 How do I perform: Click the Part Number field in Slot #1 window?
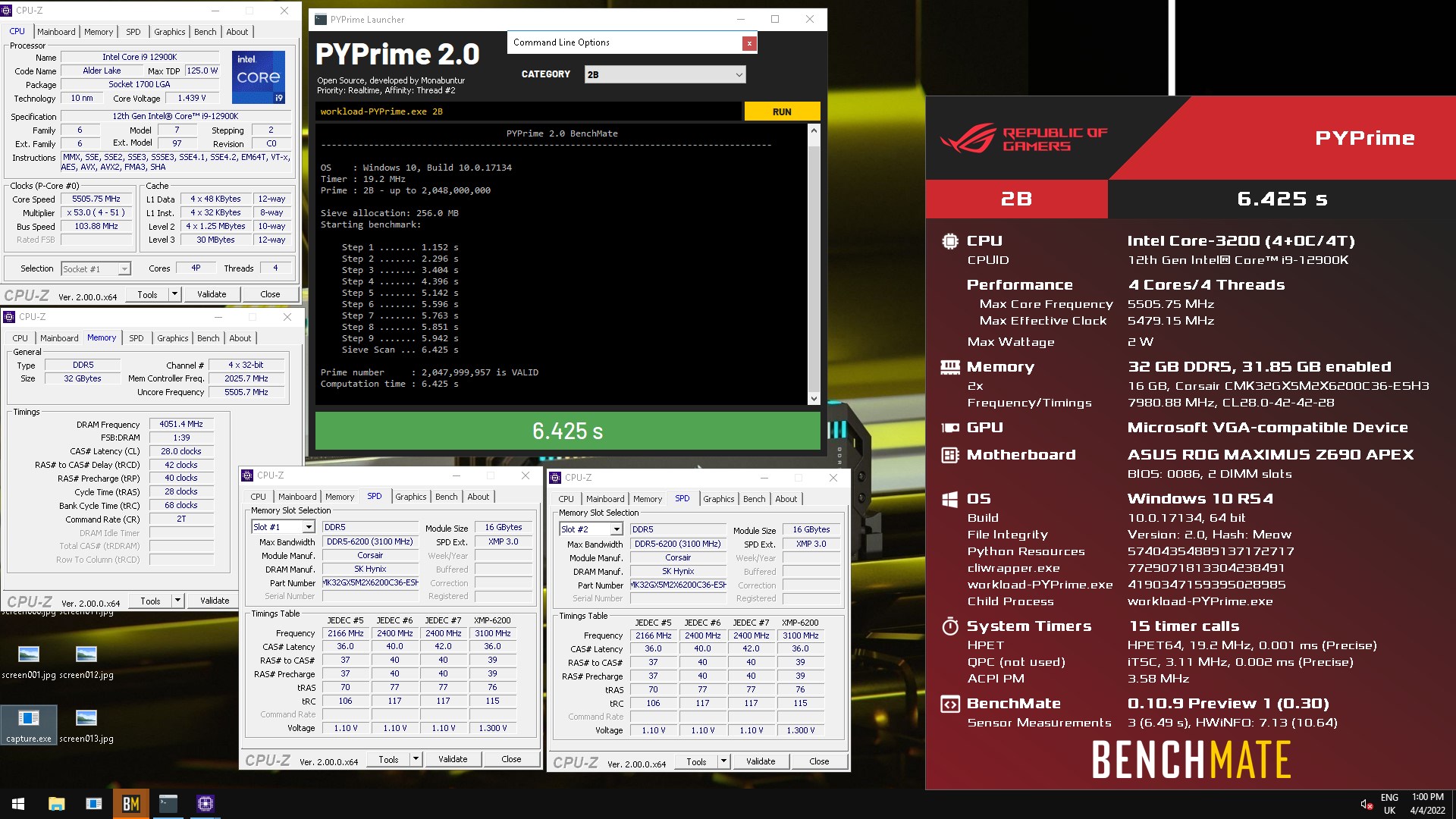click(x=371, y=582)
